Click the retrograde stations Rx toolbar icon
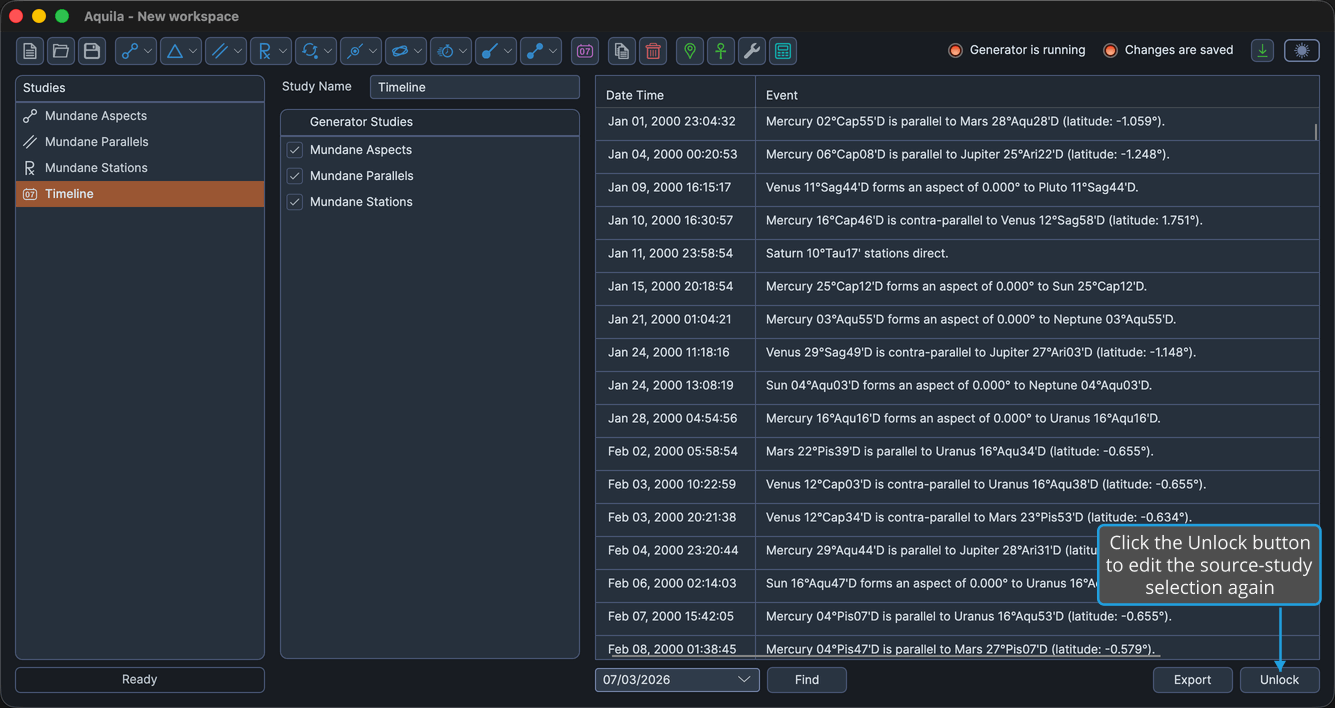Screen dimensions: 1335x708 click(264, 51)
